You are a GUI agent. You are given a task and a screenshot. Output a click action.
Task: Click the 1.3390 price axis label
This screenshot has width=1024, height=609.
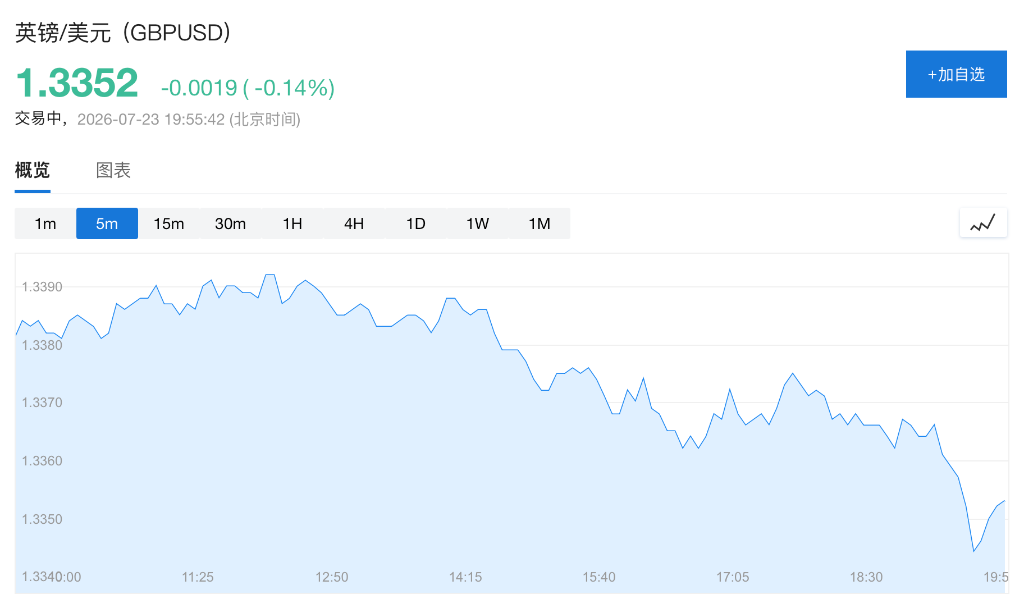click(x=42, y=287)
